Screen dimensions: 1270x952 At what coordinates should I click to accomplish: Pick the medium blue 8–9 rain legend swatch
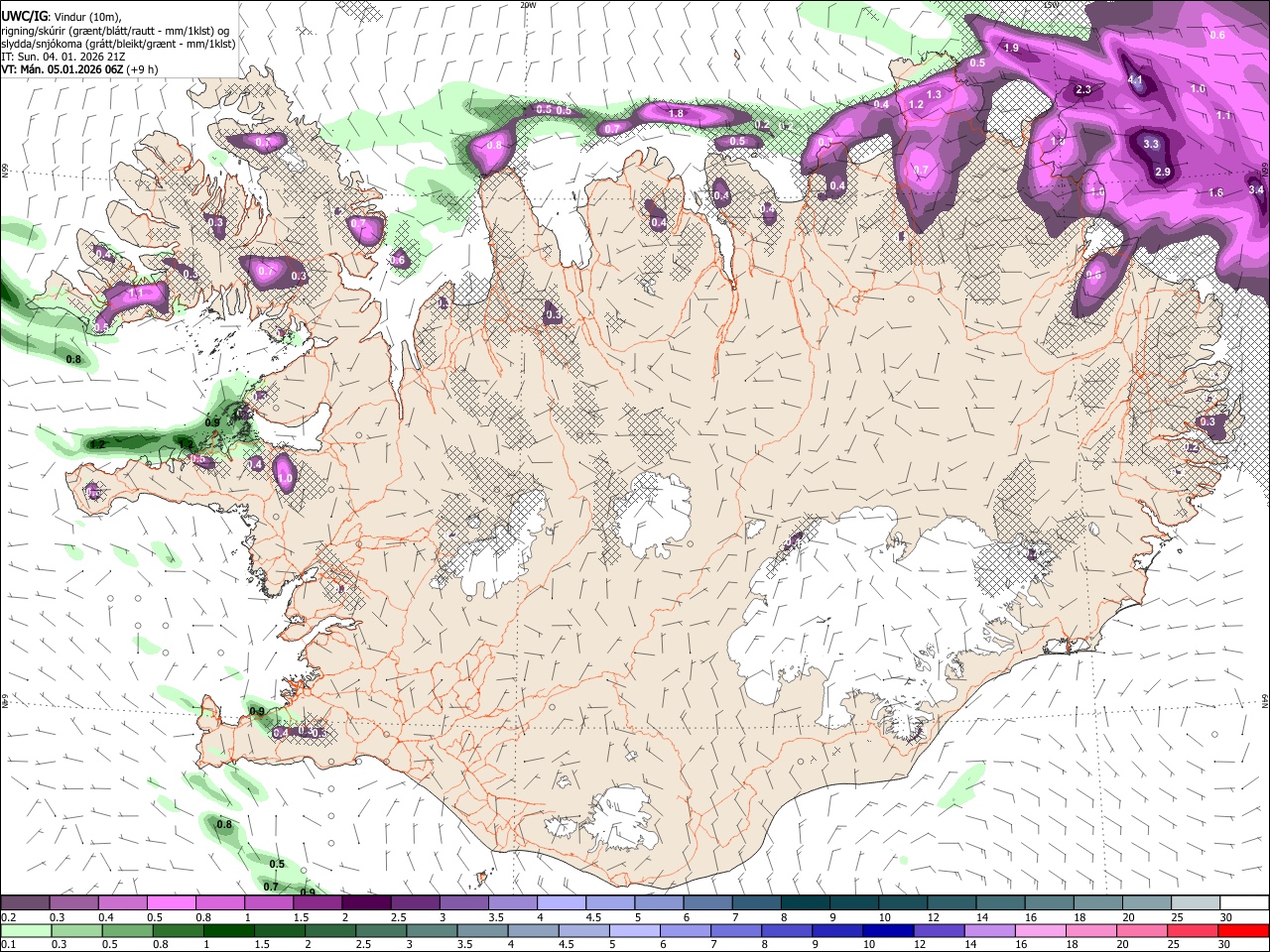(x=787, y=931)
